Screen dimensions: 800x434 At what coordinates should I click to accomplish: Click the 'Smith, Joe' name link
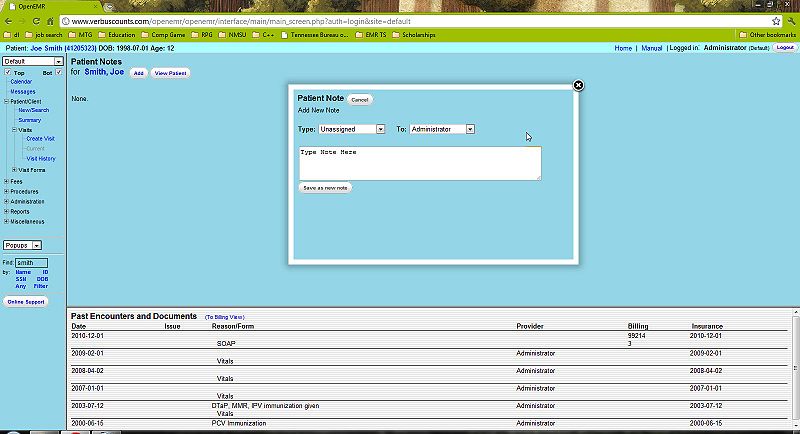[x=104, y=72]
